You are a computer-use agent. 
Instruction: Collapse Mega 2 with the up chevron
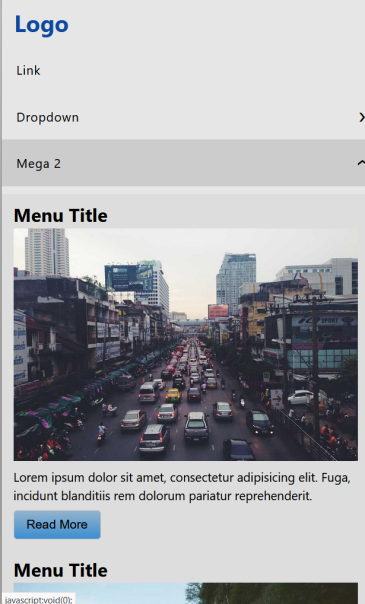pyautogui.click(x=361, y=163)
